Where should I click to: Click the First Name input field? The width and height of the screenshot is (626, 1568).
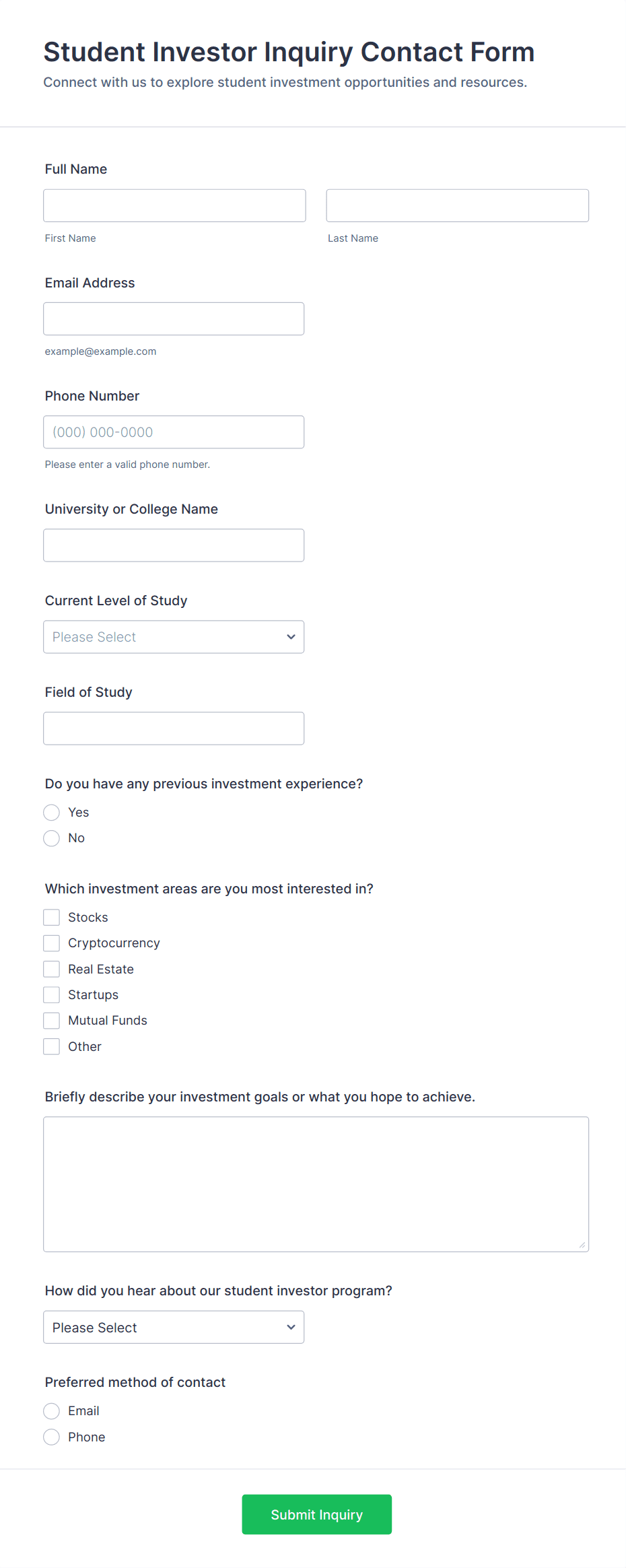pyautogui.click(x=174, y=205)
